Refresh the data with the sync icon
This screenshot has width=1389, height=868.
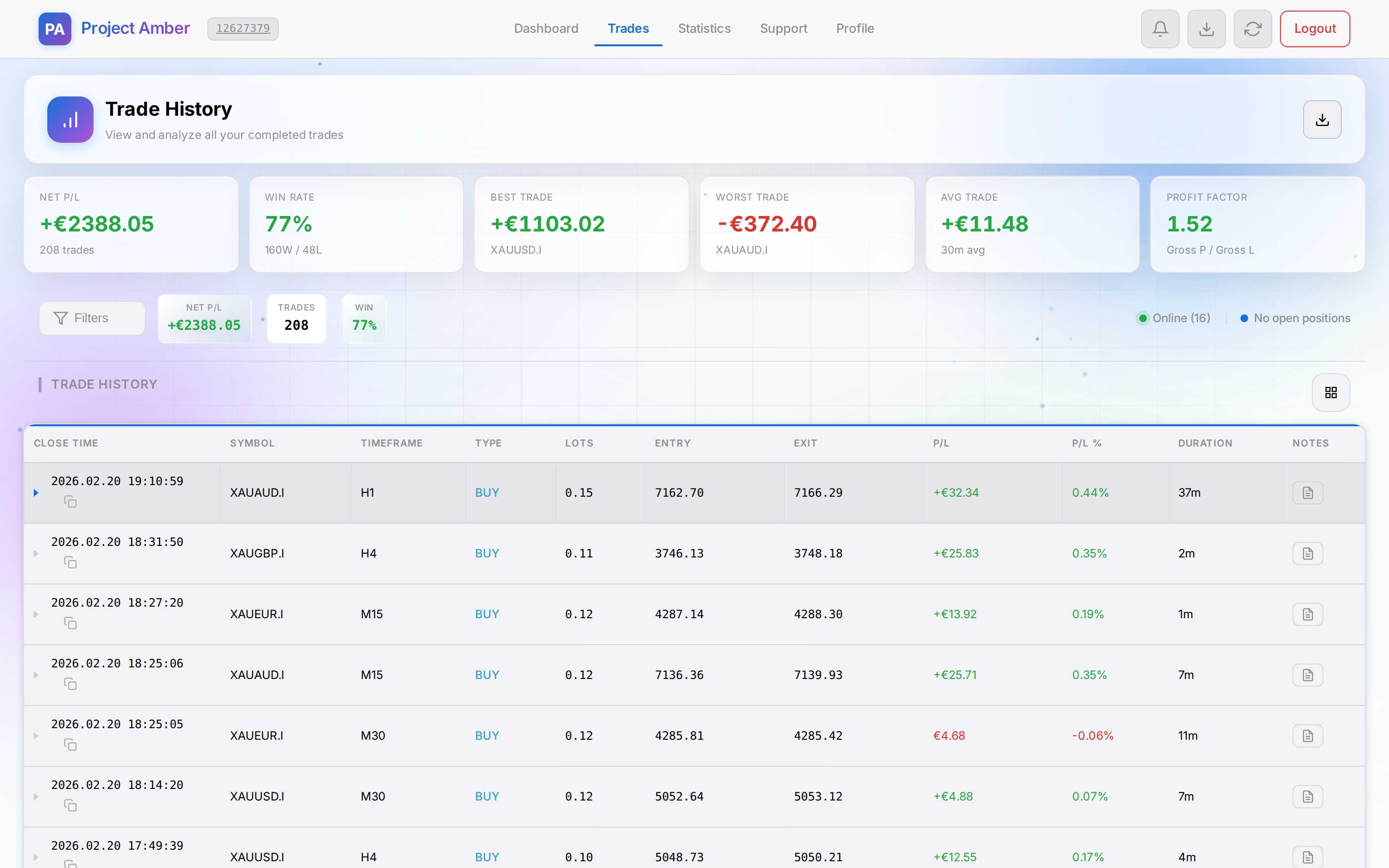click(x=1253, y=29)
